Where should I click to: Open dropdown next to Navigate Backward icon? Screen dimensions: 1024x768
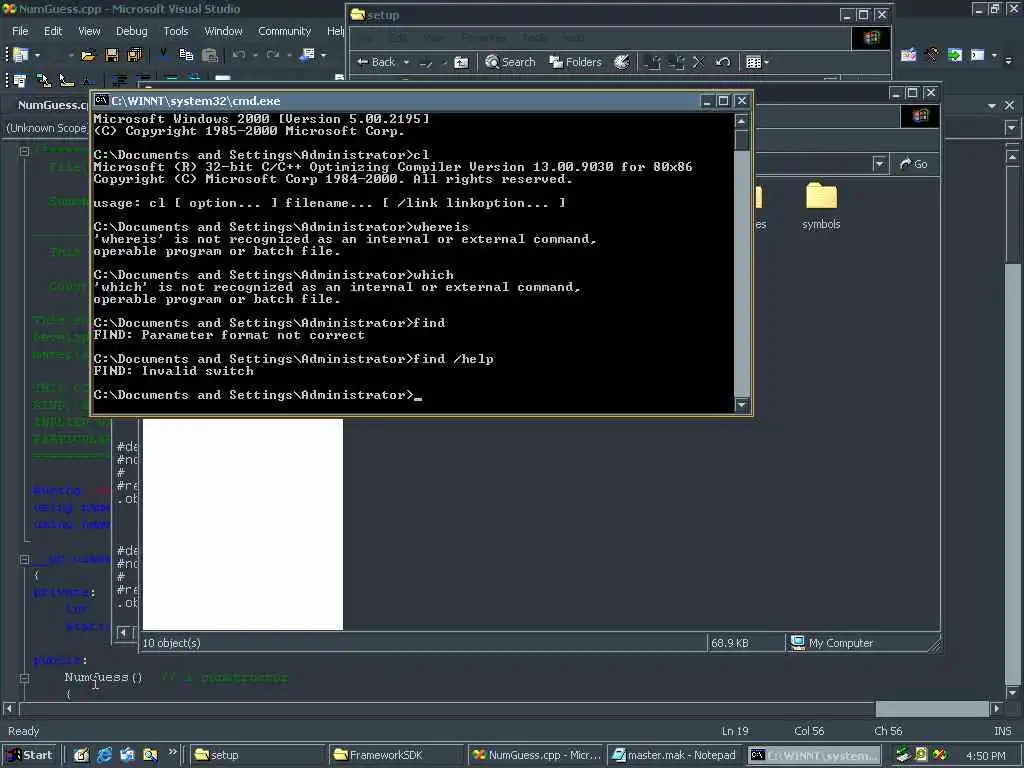(323, 56)
